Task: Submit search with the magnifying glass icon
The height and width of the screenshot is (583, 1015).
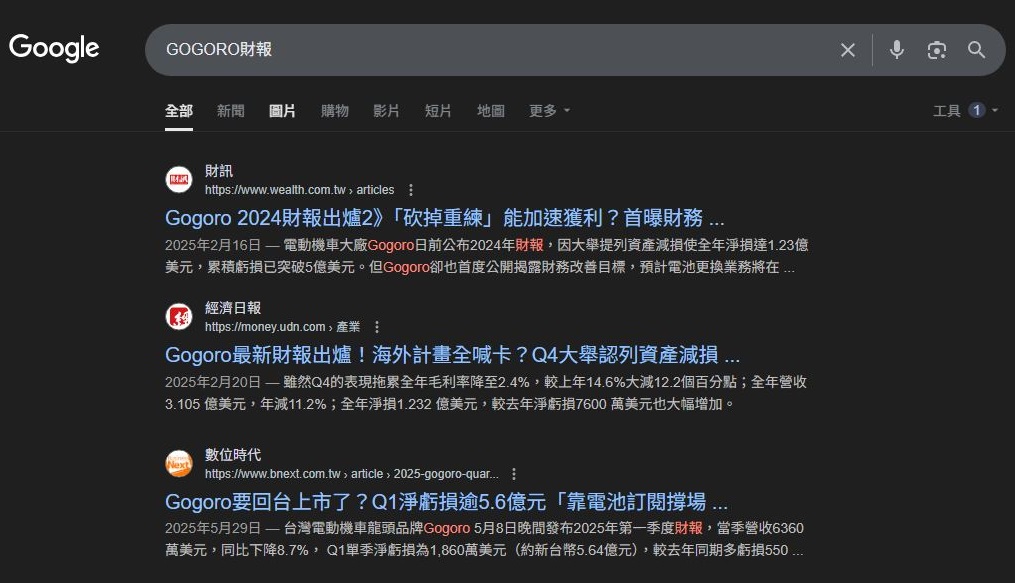Action: pos(976,50)
